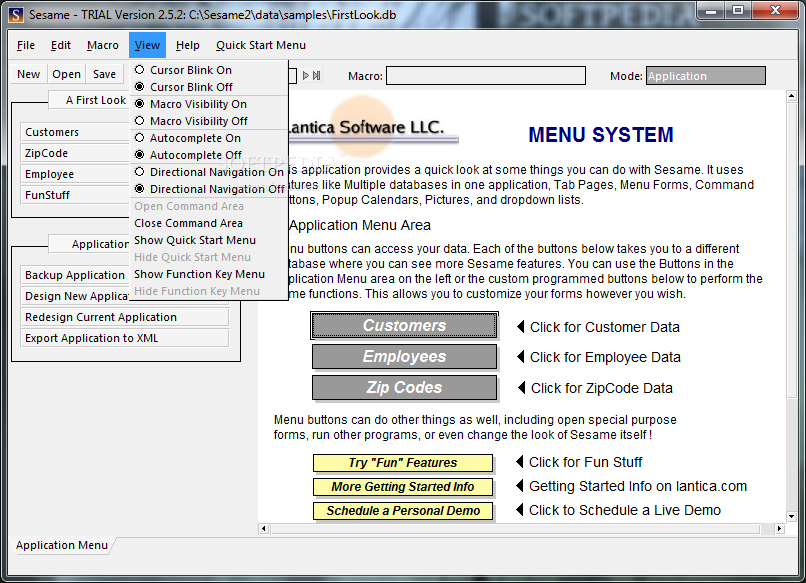The height and width of the screenshot is (583, 806).
Task: Open ZipCode in A First Look panel
Action: [75, 153]
